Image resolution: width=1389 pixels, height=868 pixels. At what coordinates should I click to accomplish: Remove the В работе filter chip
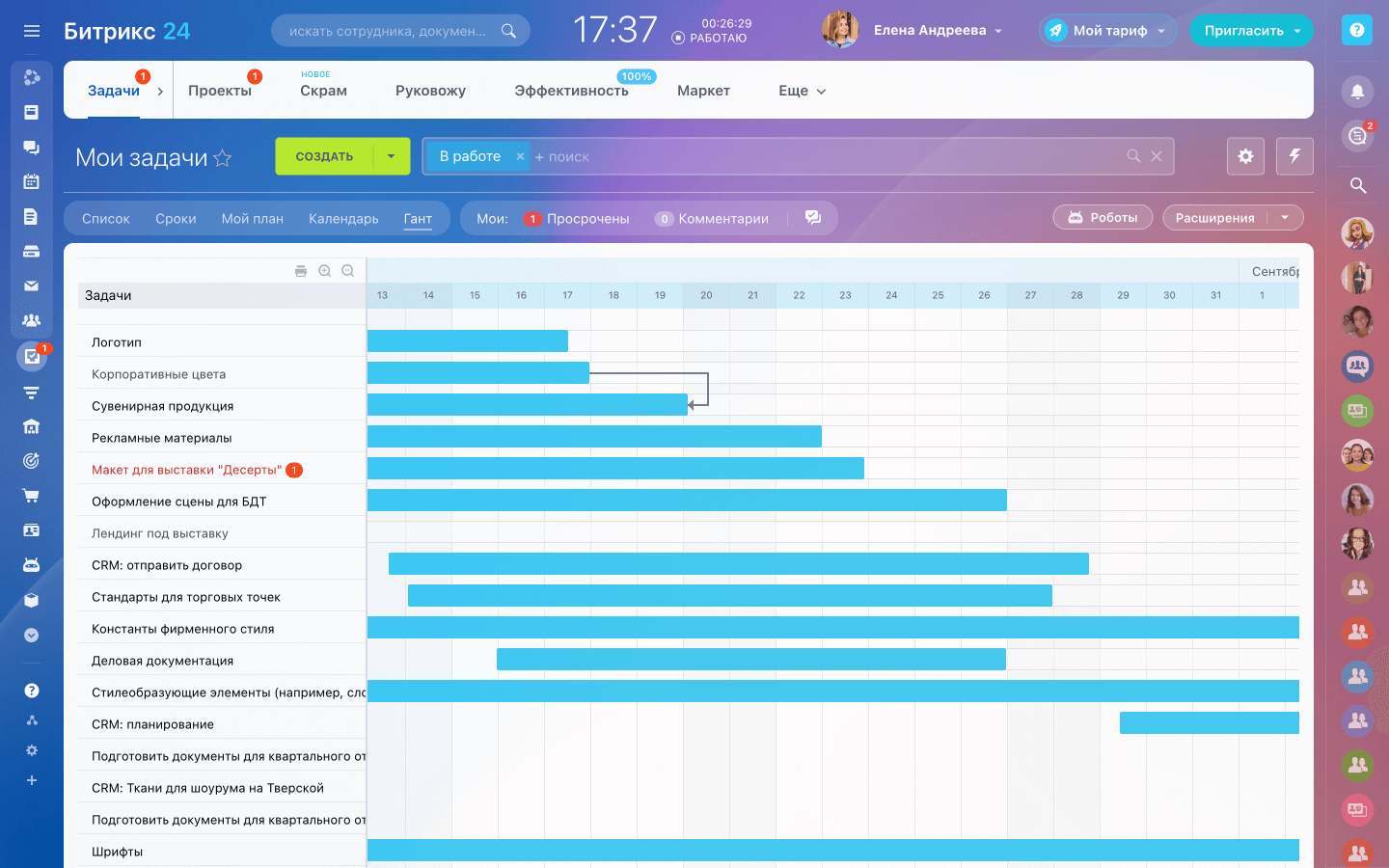click(x=520, y=156)
